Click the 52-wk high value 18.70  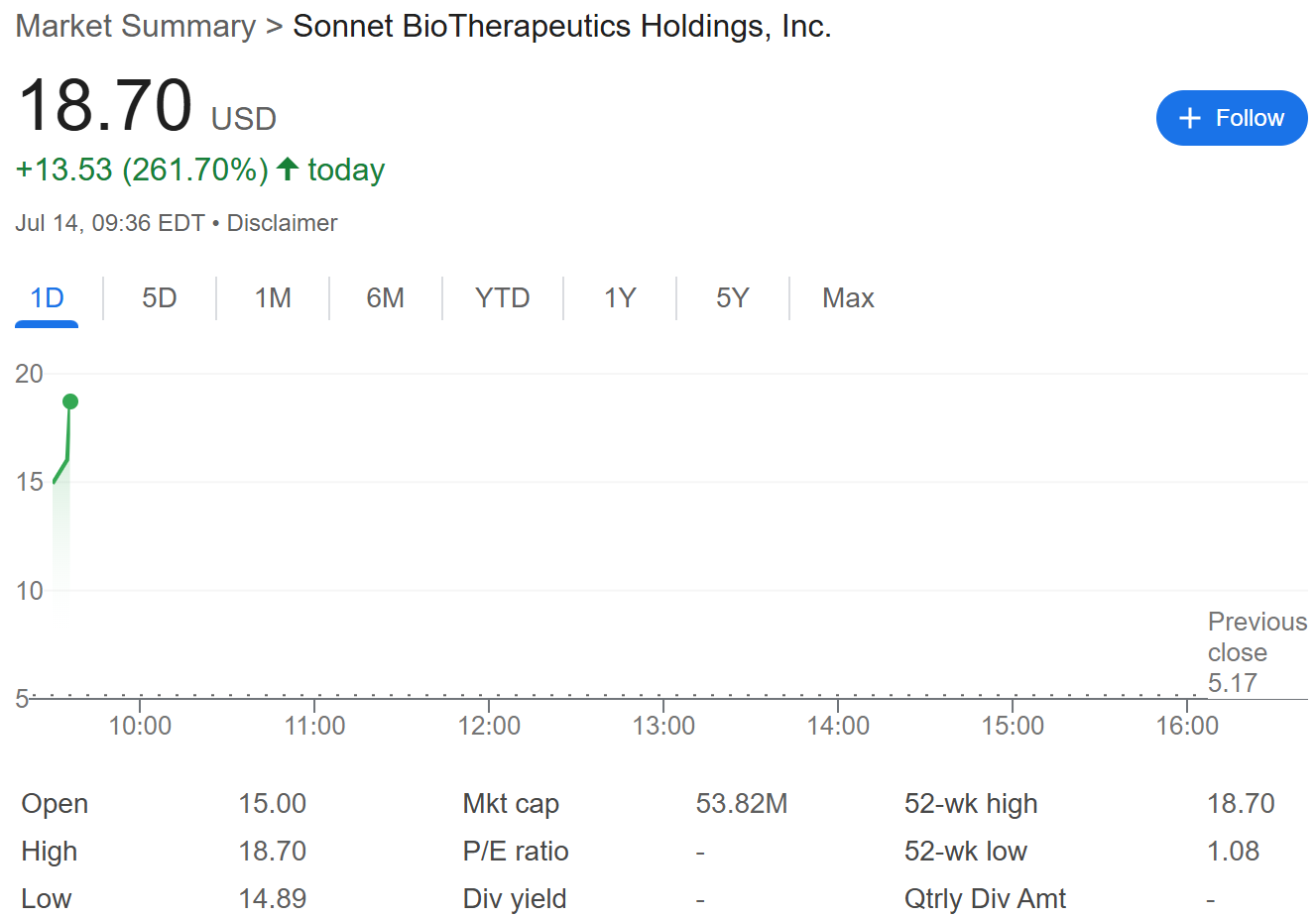point(1241,803)
